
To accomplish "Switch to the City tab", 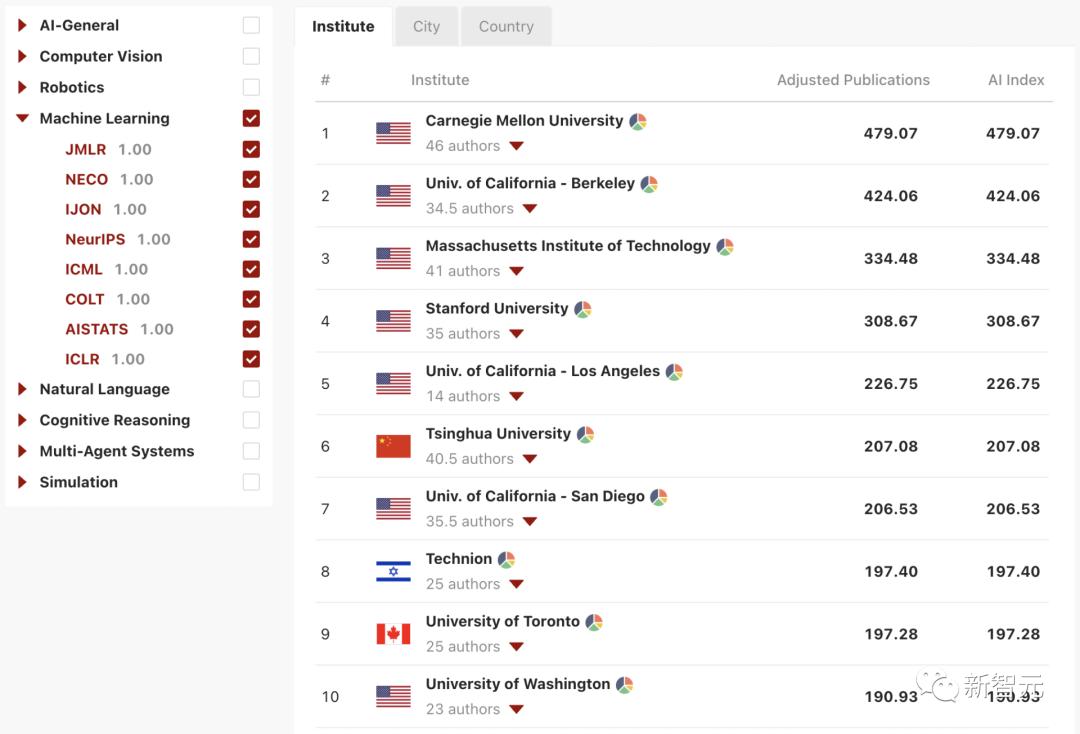I will [x=426, y=27].
